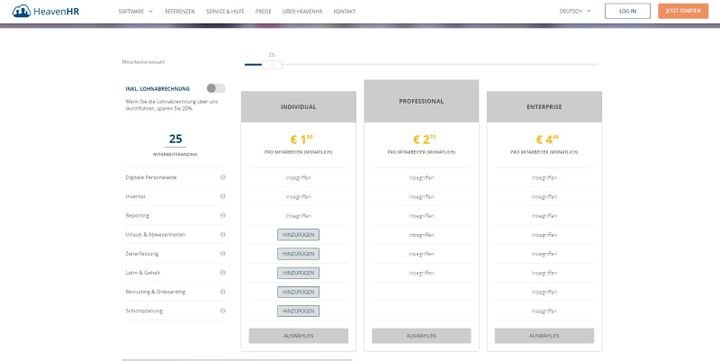Open info icon for Digitale Personalakte
Screen dimensions: 720x361
click(223, 177)
